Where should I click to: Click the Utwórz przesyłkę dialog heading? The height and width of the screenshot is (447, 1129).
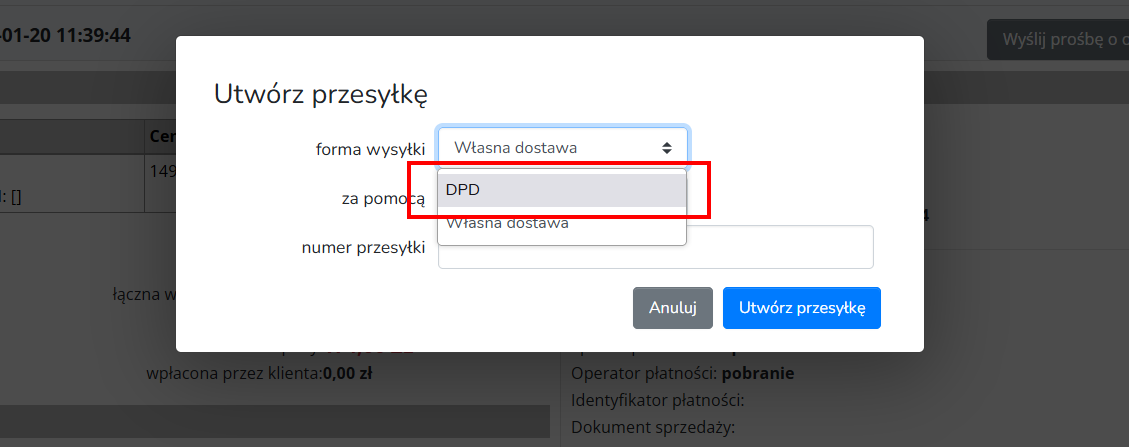(321, 95)
